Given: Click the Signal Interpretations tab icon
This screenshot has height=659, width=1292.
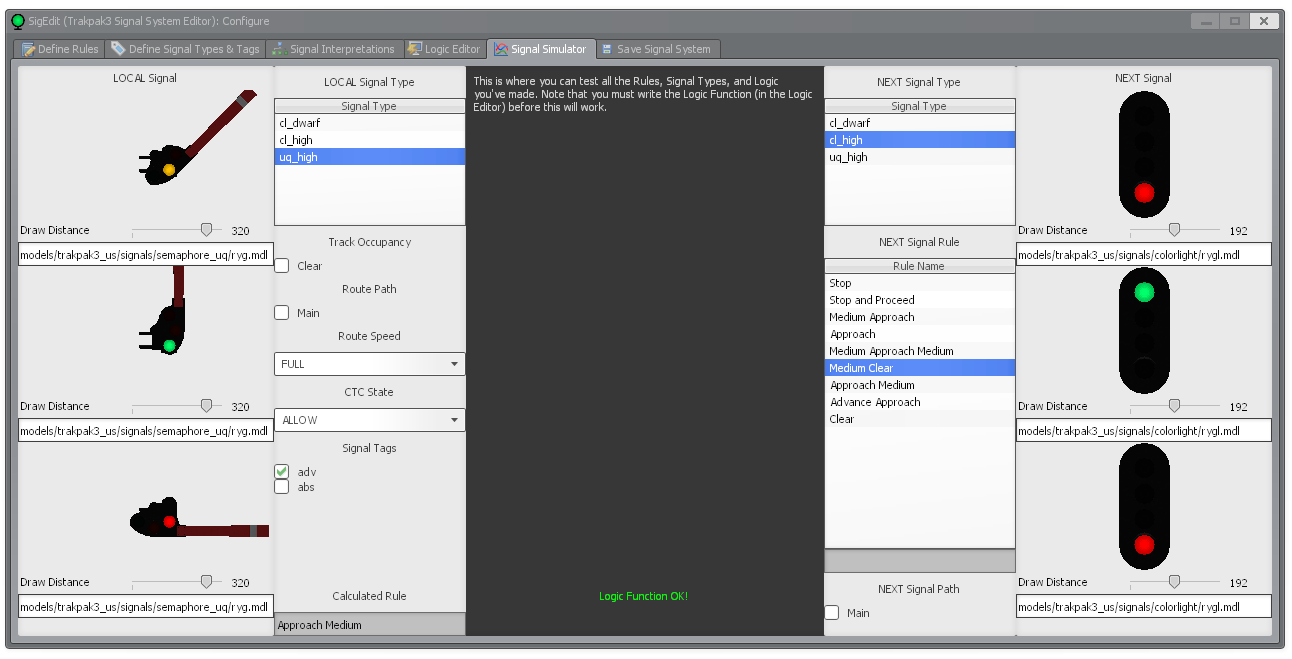Looking at the screenshot, I should pos(279,49).
